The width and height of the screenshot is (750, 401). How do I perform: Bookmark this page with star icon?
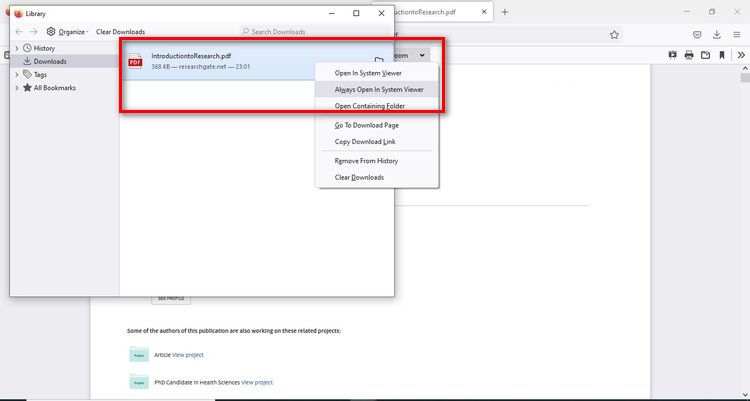coord(614,34)
